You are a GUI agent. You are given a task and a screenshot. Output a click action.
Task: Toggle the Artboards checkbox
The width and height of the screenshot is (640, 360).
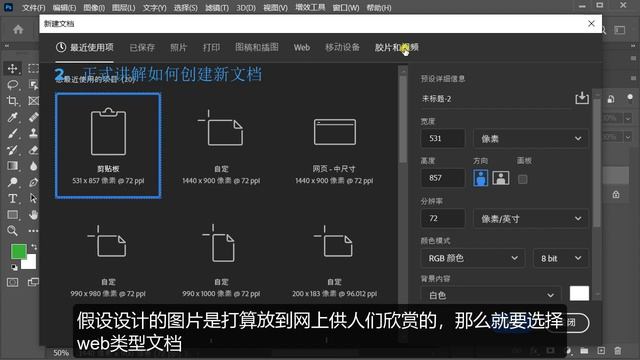tap(522, 179)
